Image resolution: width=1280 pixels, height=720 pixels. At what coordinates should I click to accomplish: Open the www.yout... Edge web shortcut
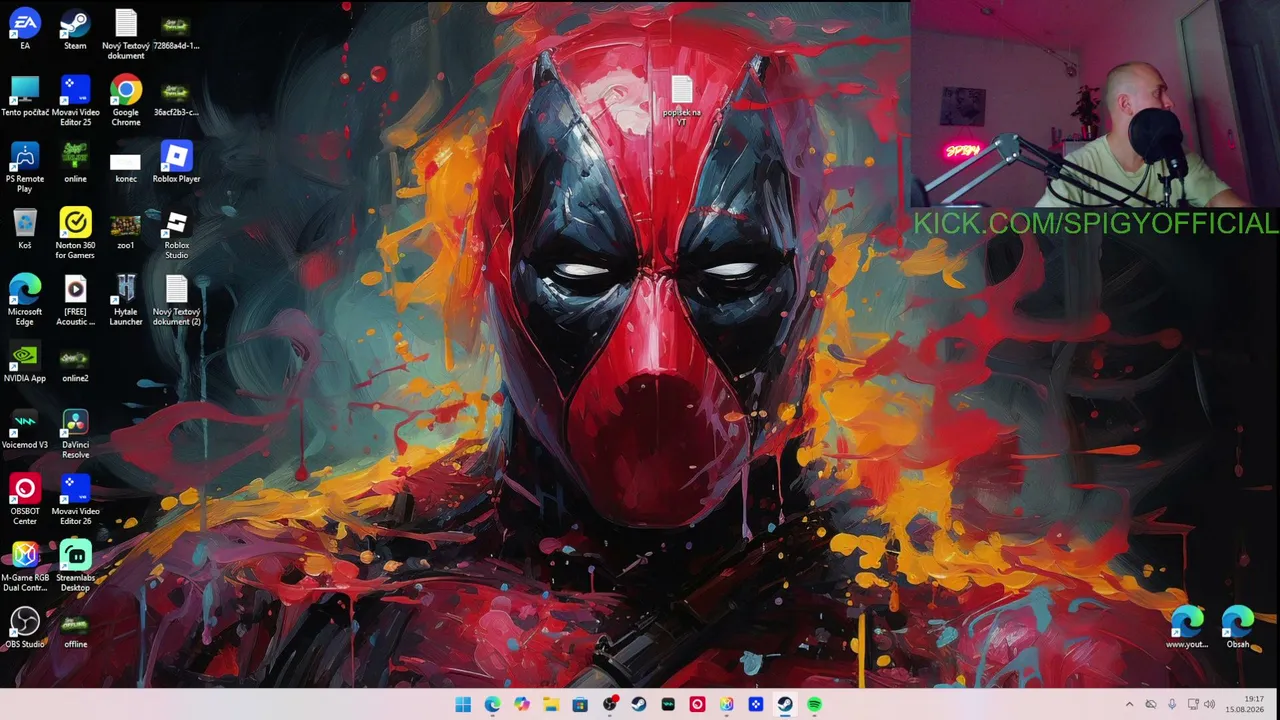(x=1187, y=629)
